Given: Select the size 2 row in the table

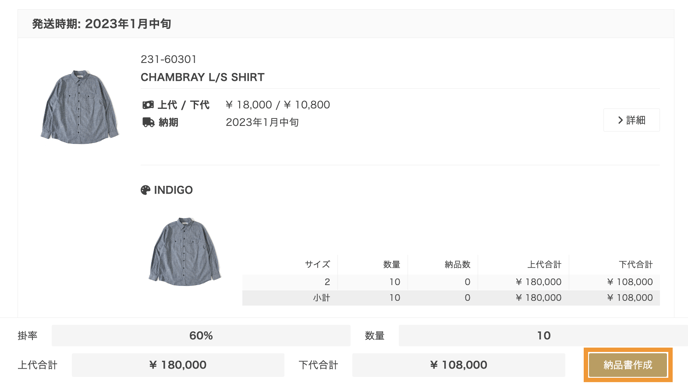Looking at the screenshot, I should point(451,282).
